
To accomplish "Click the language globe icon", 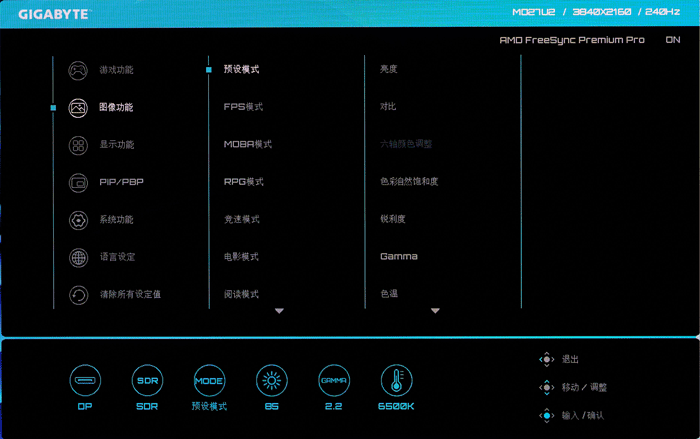I will [x=78, y=257].
